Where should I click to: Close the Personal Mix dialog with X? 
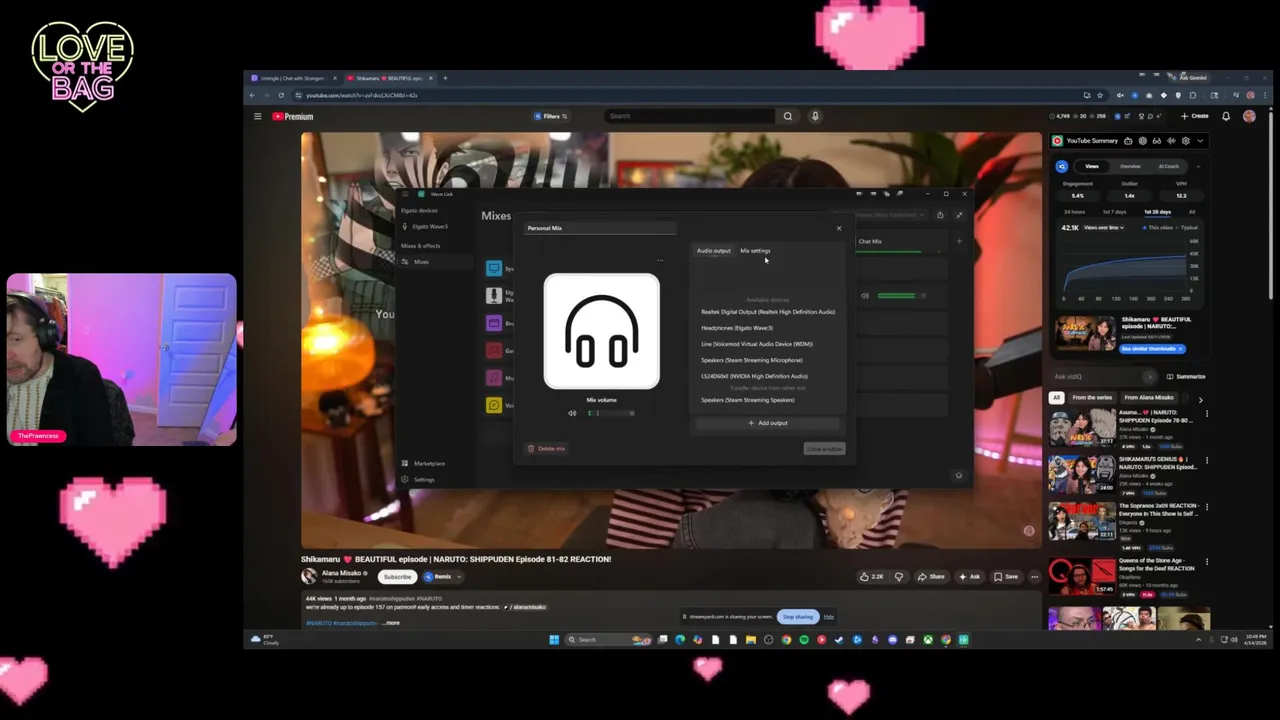coord(839,228)
